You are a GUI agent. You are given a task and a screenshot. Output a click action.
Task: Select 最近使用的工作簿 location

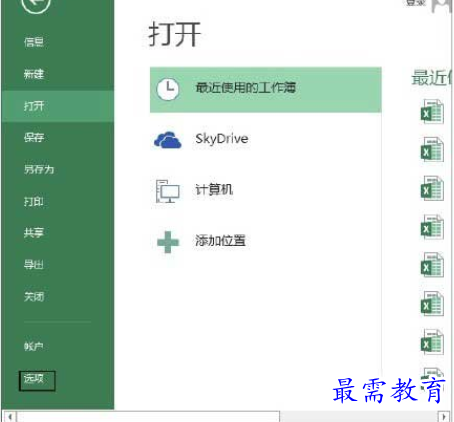(266, 90)
